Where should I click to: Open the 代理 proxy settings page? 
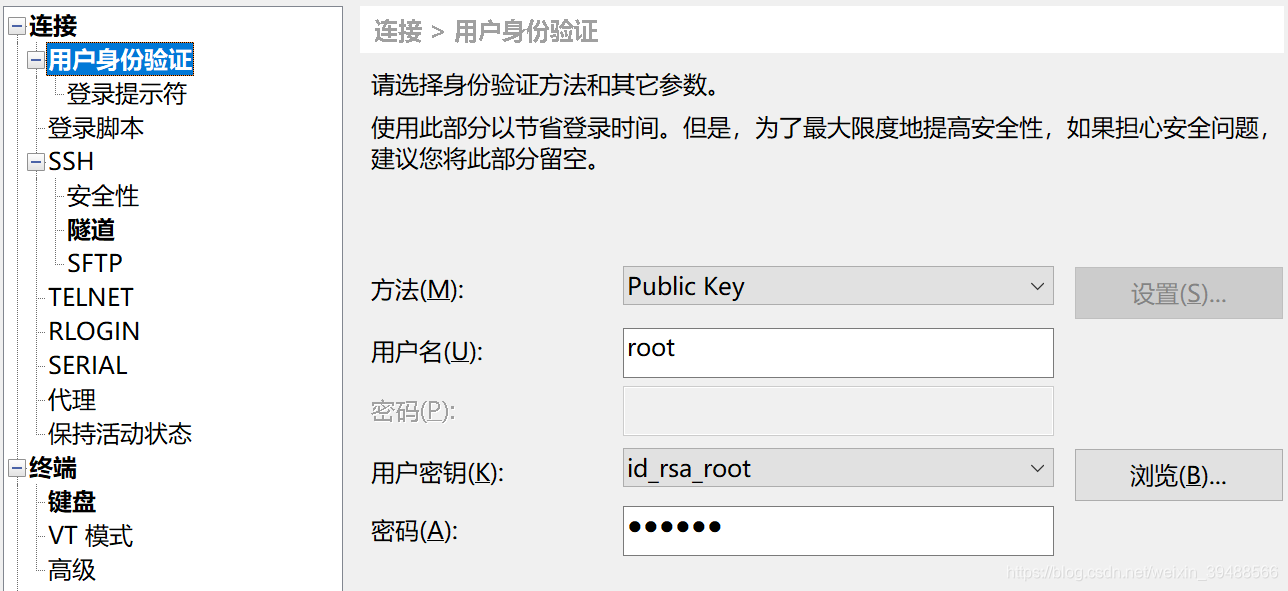point(72,399)
